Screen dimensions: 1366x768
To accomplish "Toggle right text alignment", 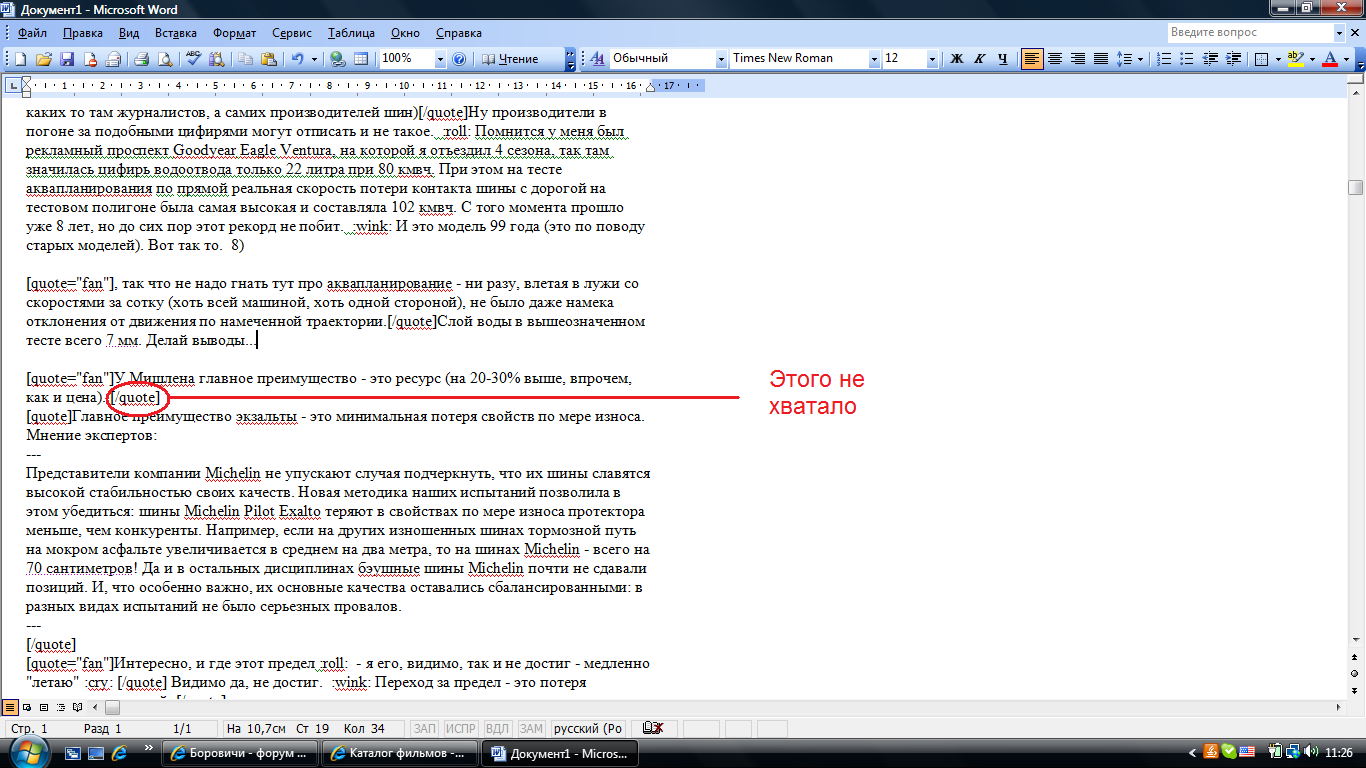I will coord(1077,59).
